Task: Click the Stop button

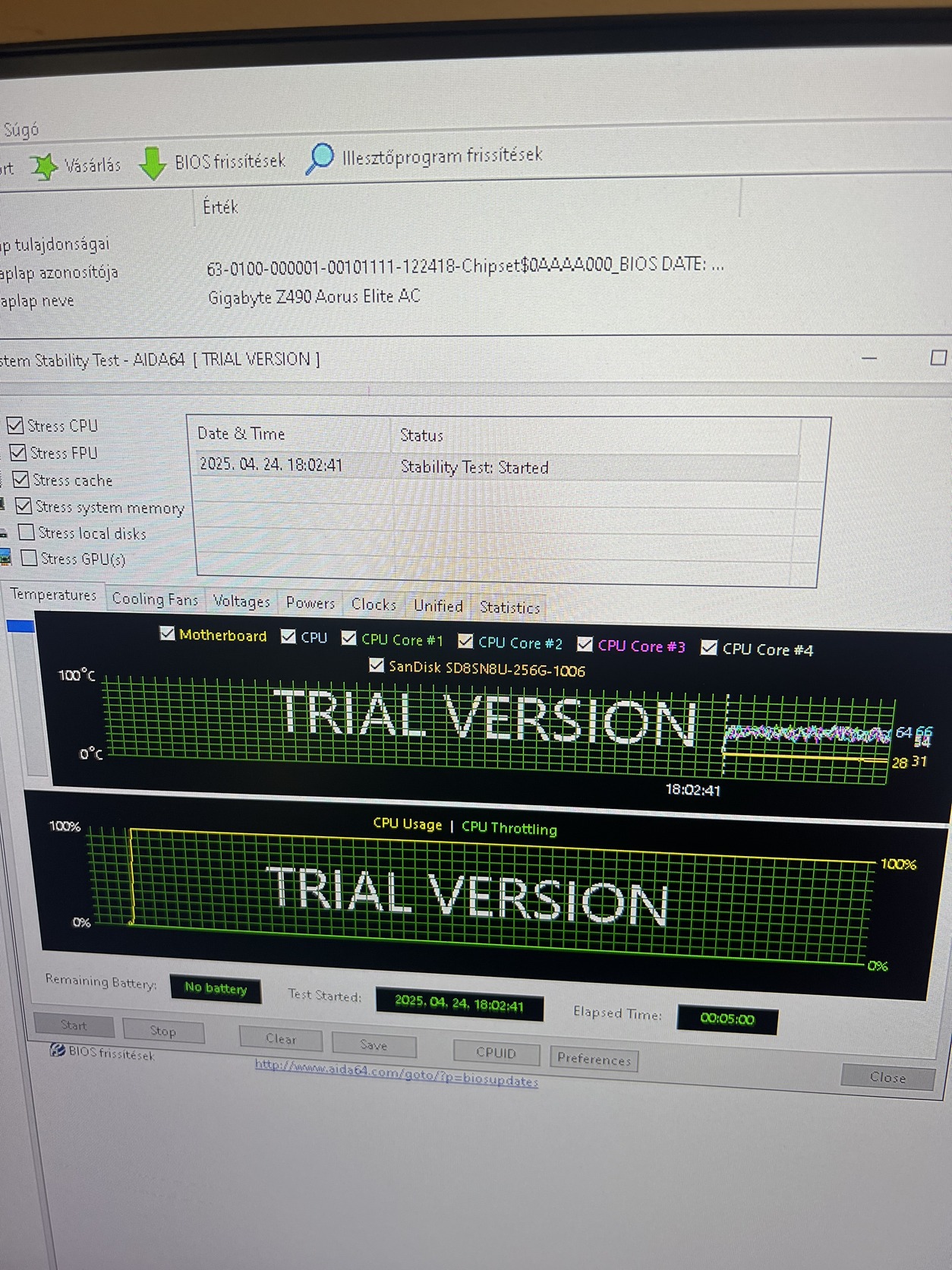Action: (162, 1031)
